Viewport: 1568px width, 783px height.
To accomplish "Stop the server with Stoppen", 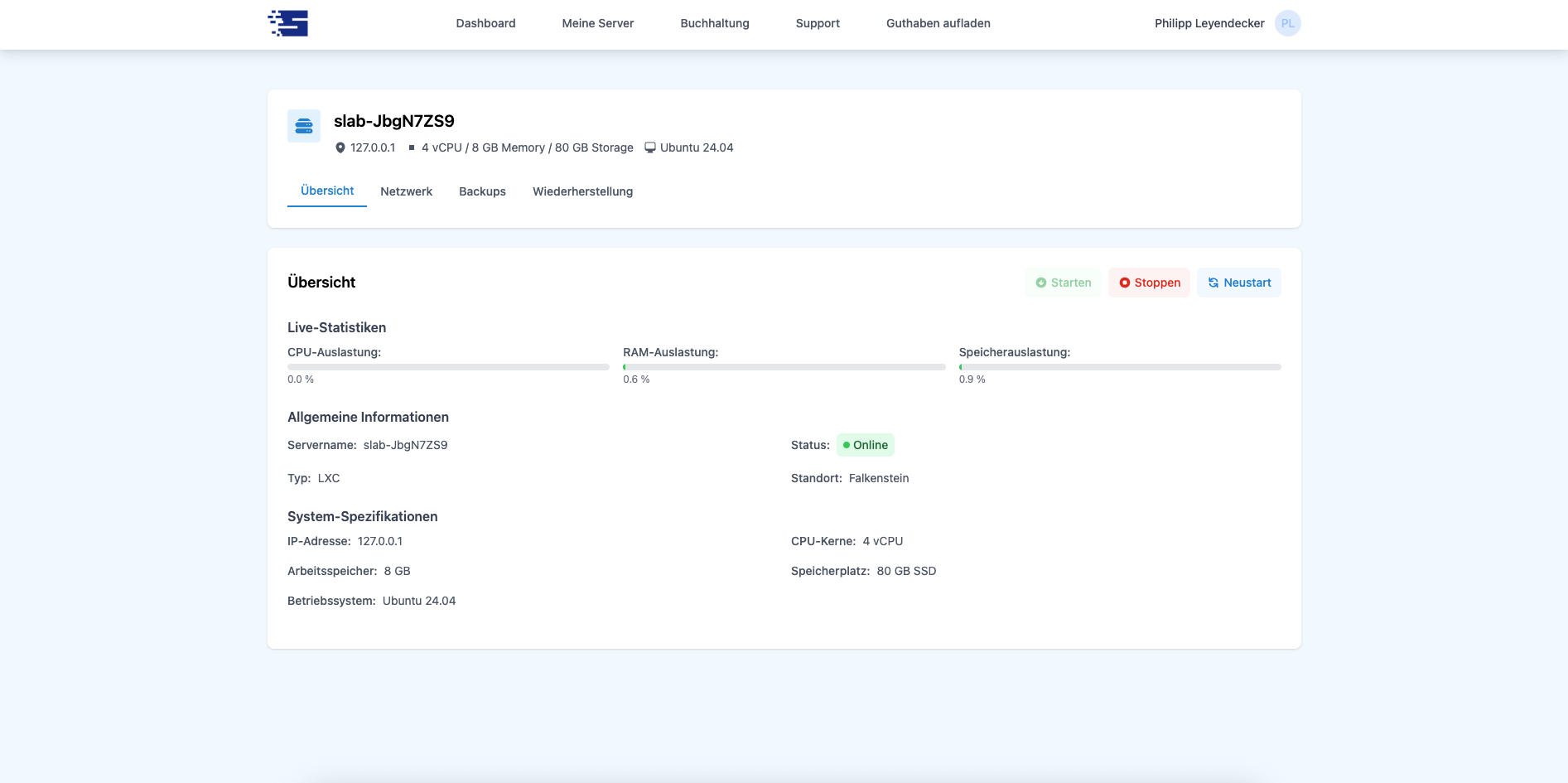I will (x=1149, y=283).
